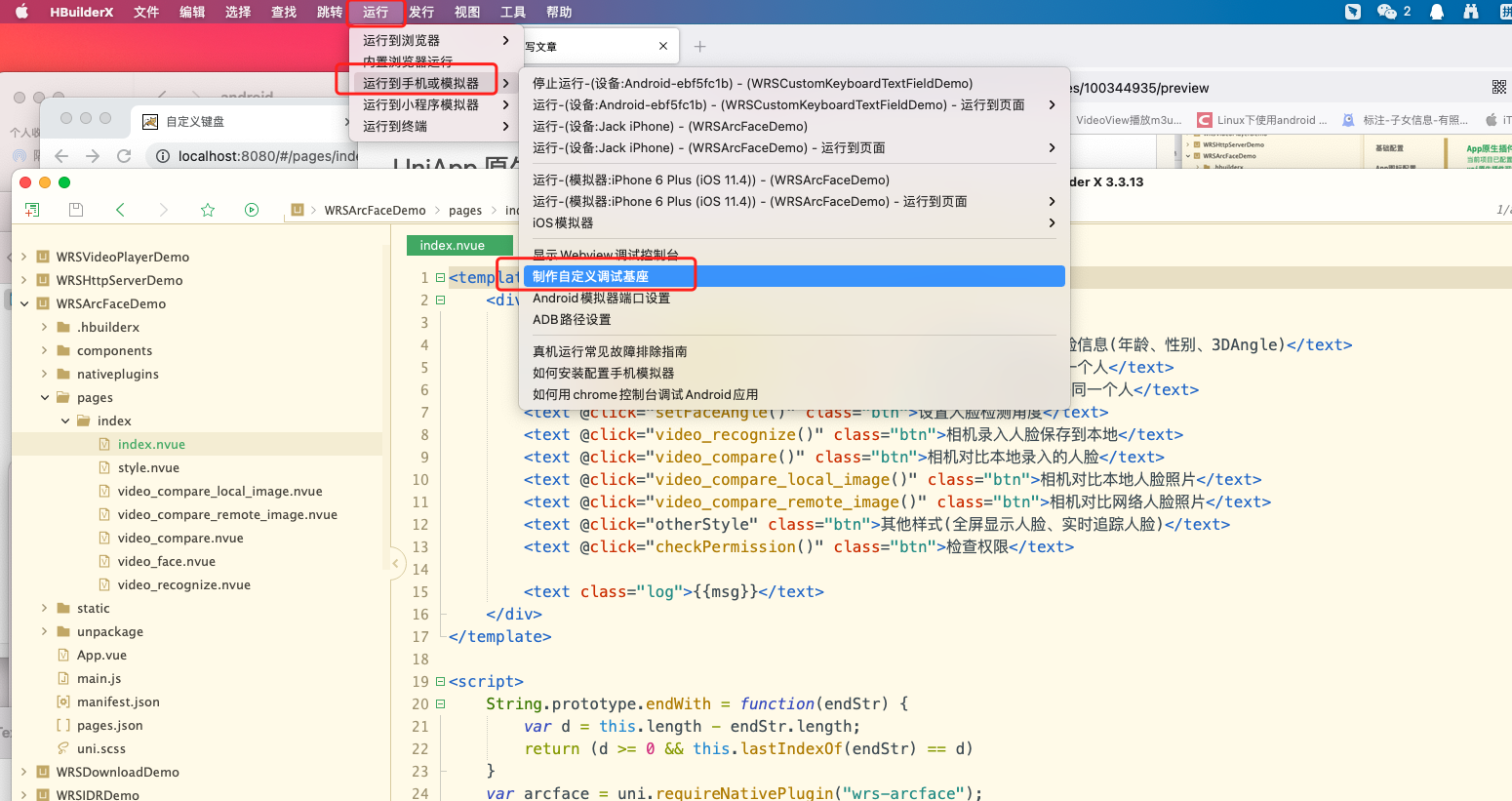Open pages.json in the file tree
Viewport: 1512px width, 801px height.
pos(109,725)
